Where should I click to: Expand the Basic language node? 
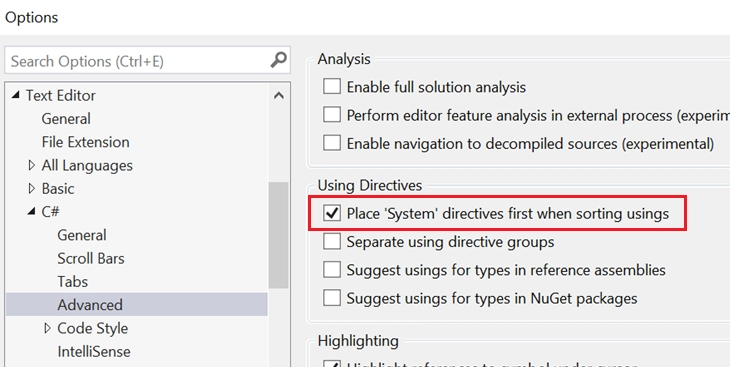pos(32,189)
